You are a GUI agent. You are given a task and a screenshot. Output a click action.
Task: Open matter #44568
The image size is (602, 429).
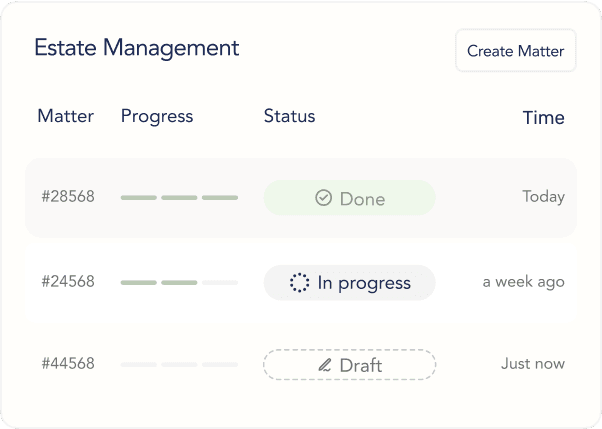point(68,364)
